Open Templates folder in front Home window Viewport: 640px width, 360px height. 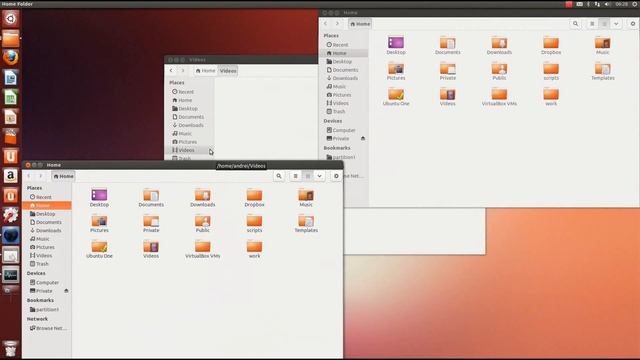coord(306,223)
